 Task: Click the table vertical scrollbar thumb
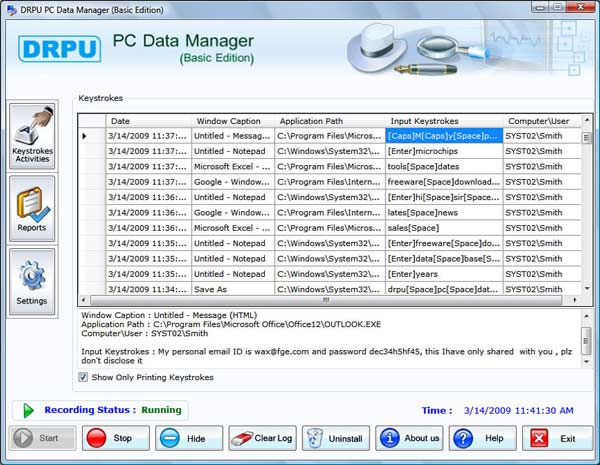pos(587,137)
